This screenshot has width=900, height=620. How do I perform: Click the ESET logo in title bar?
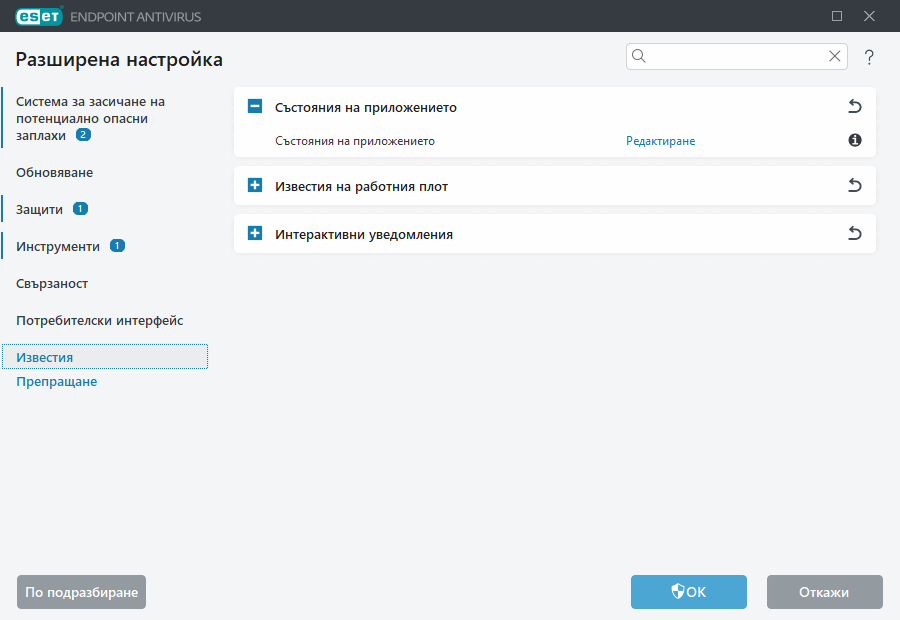[x=38, y=16]
